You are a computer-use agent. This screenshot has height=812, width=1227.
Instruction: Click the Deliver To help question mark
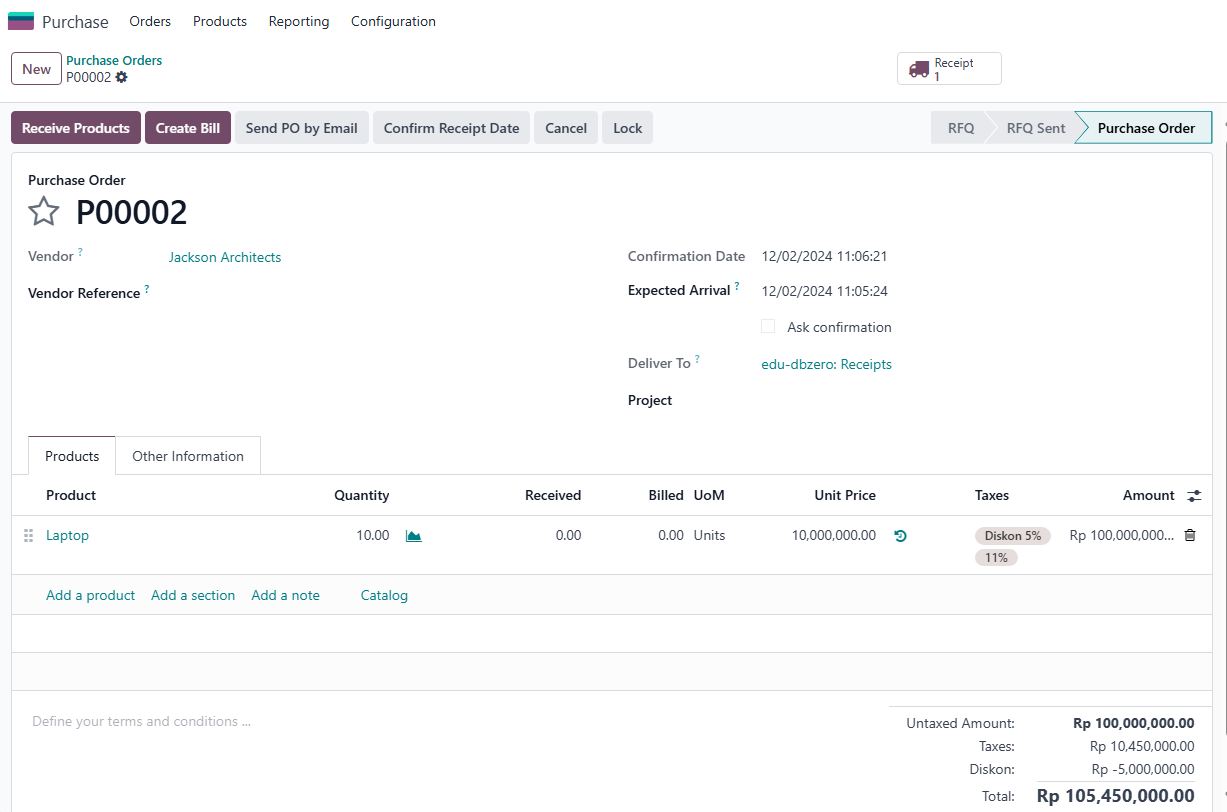coord(697,359)
